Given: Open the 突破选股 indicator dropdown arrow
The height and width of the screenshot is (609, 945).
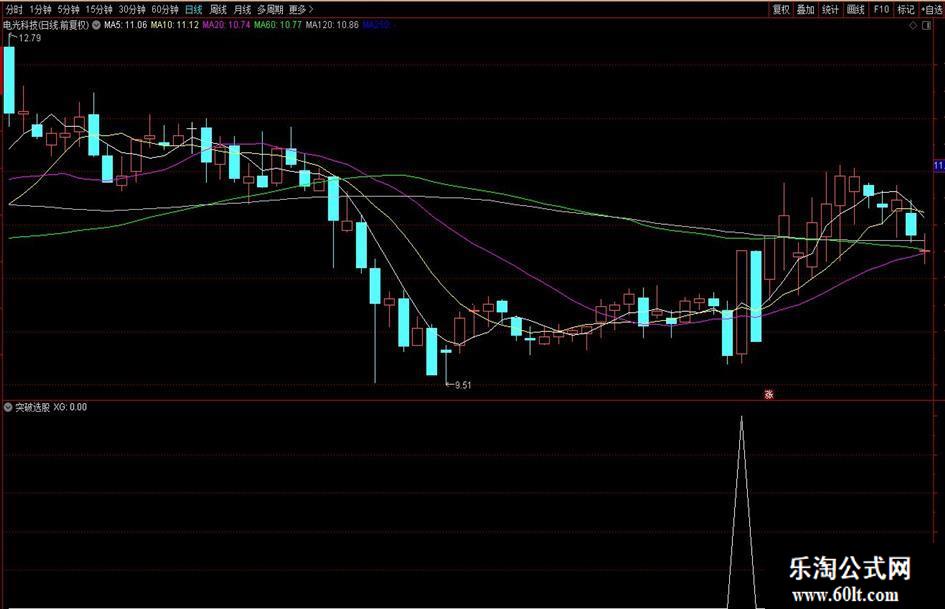Looking at the screenshot, I should tap(8, 408).
